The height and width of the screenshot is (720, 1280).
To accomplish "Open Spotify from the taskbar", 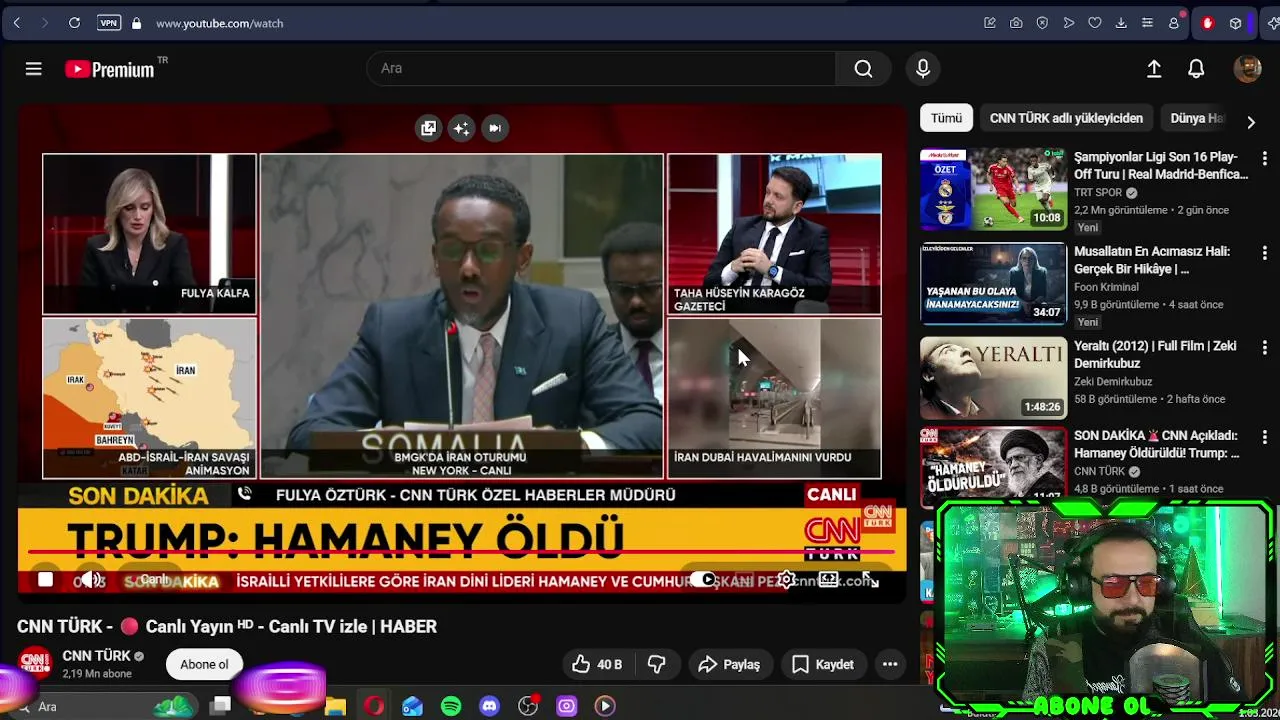I will (x=451, y=706).
